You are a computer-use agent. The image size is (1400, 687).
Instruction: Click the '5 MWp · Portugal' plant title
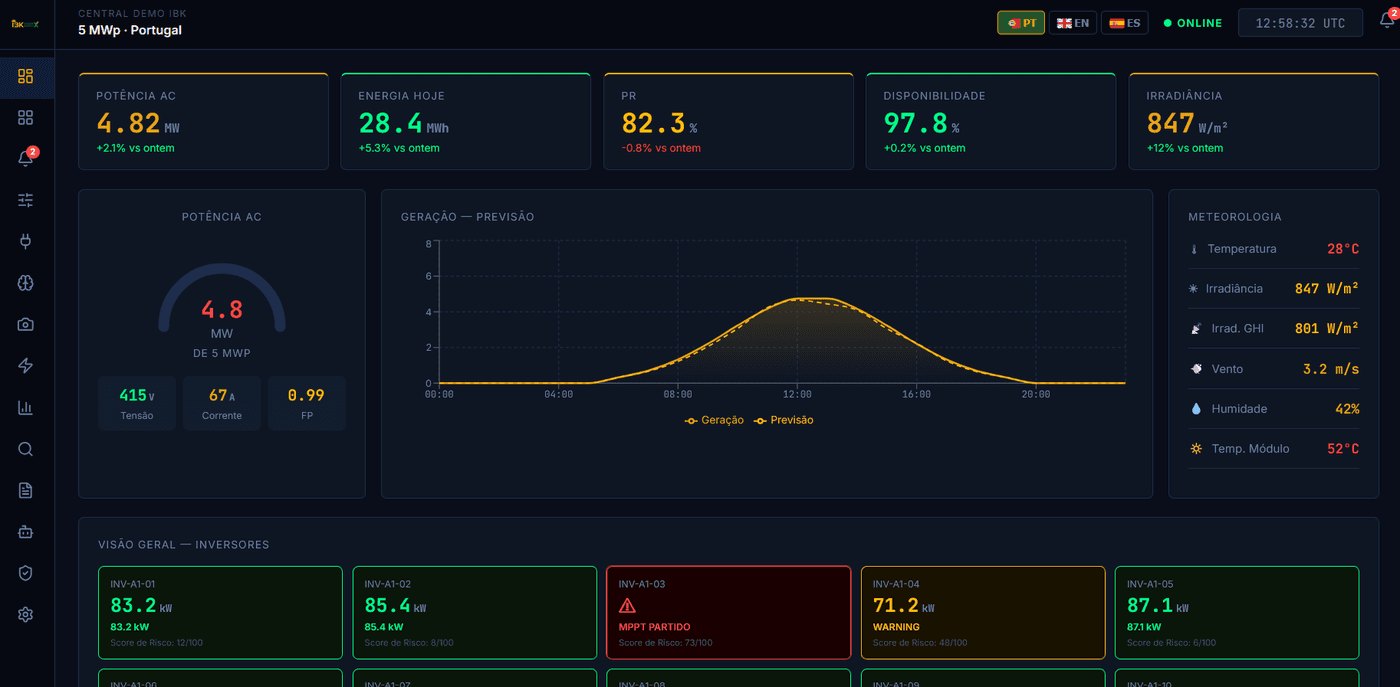(x=130, y=30)
